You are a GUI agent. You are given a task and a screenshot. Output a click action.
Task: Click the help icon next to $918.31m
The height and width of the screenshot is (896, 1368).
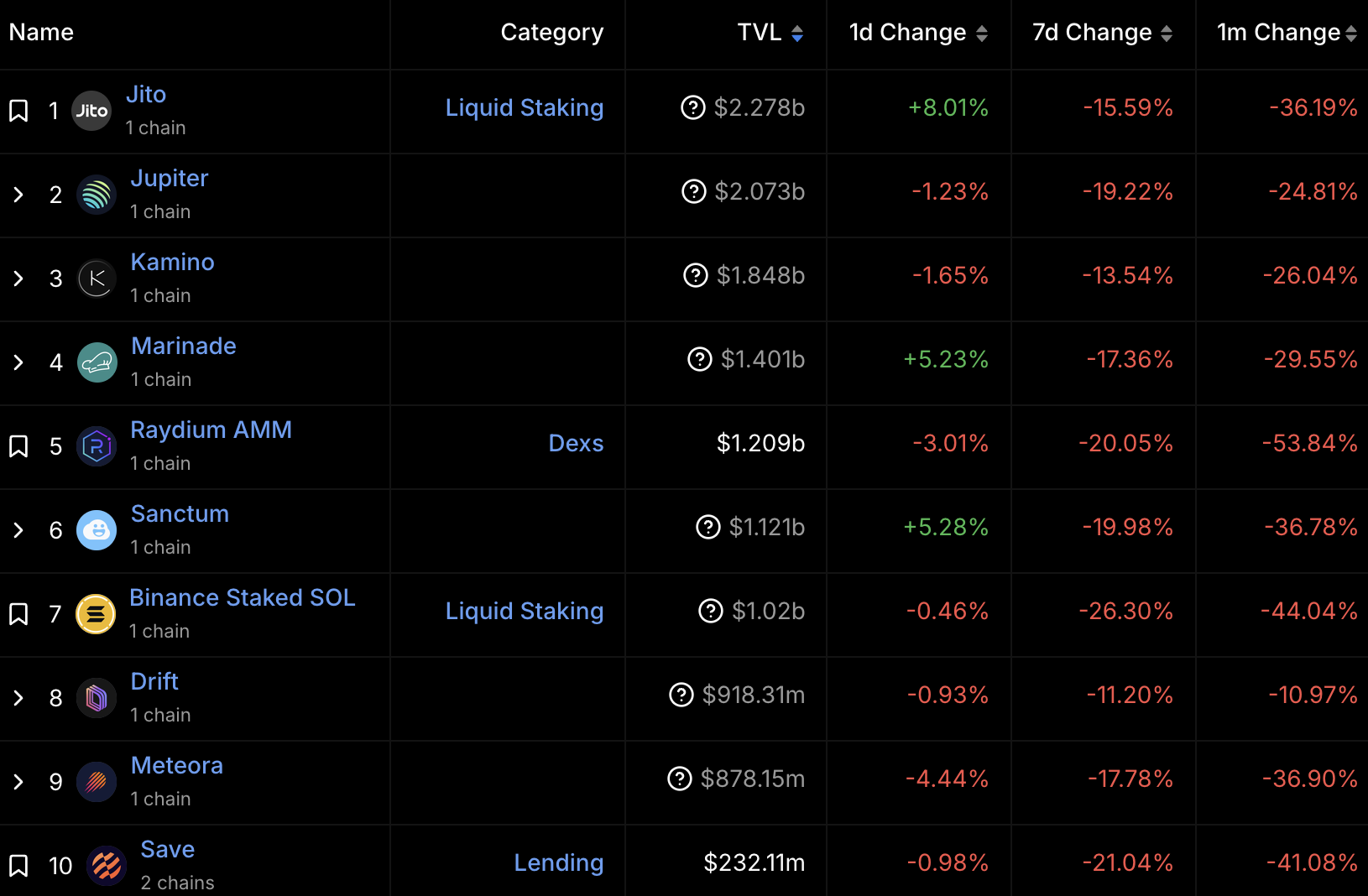[681, 695]
